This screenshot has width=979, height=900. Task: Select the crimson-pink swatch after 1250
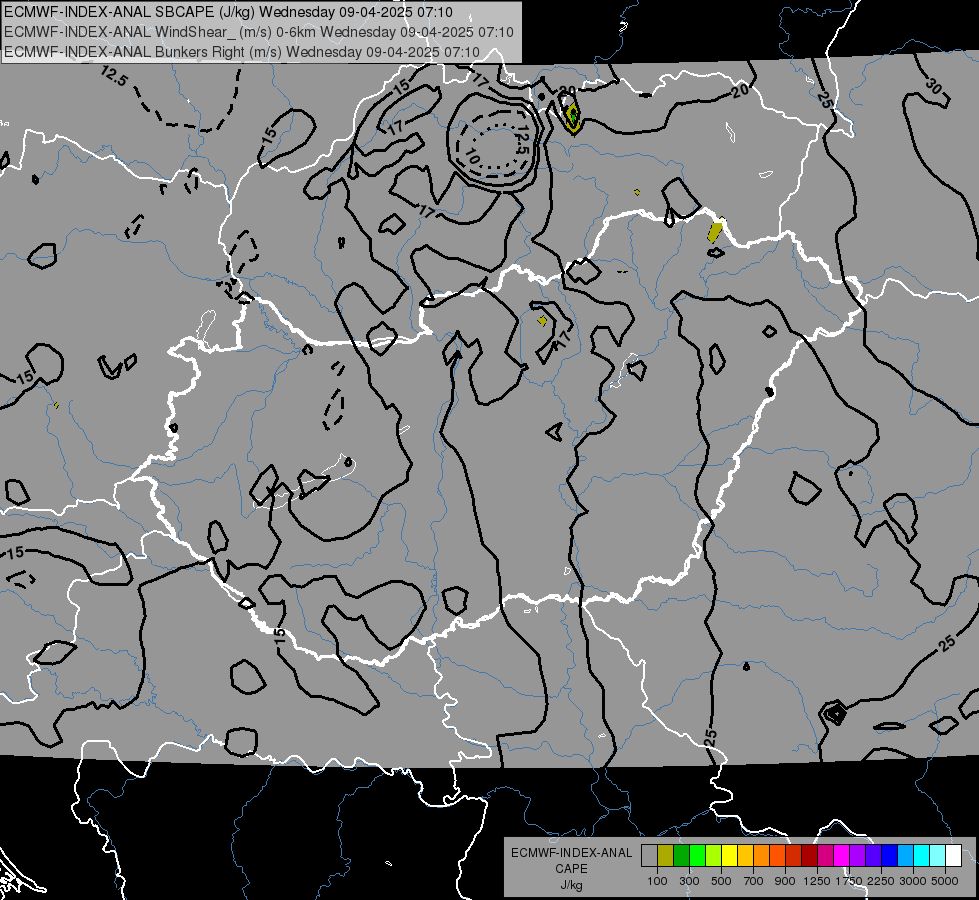[x=825, y=856]
